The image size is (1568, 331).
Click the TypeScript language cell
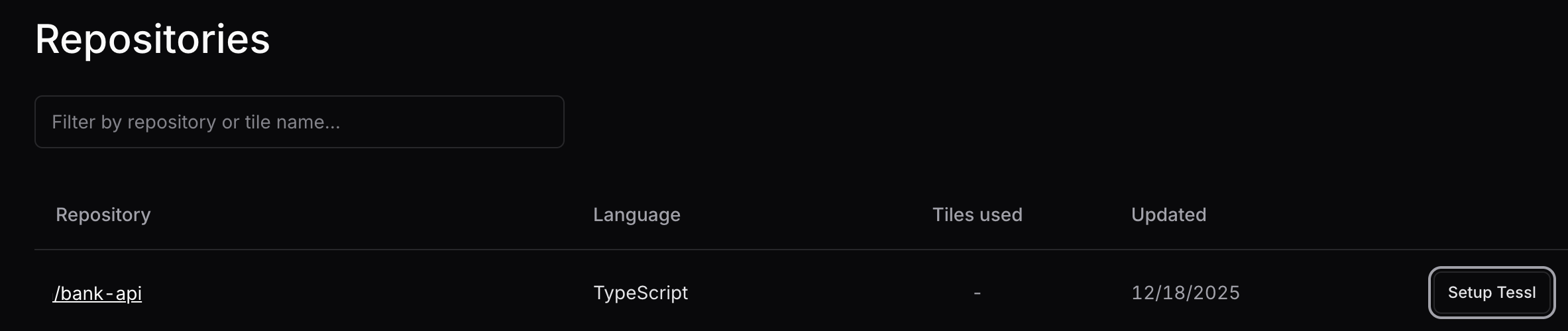coord(640,293)
